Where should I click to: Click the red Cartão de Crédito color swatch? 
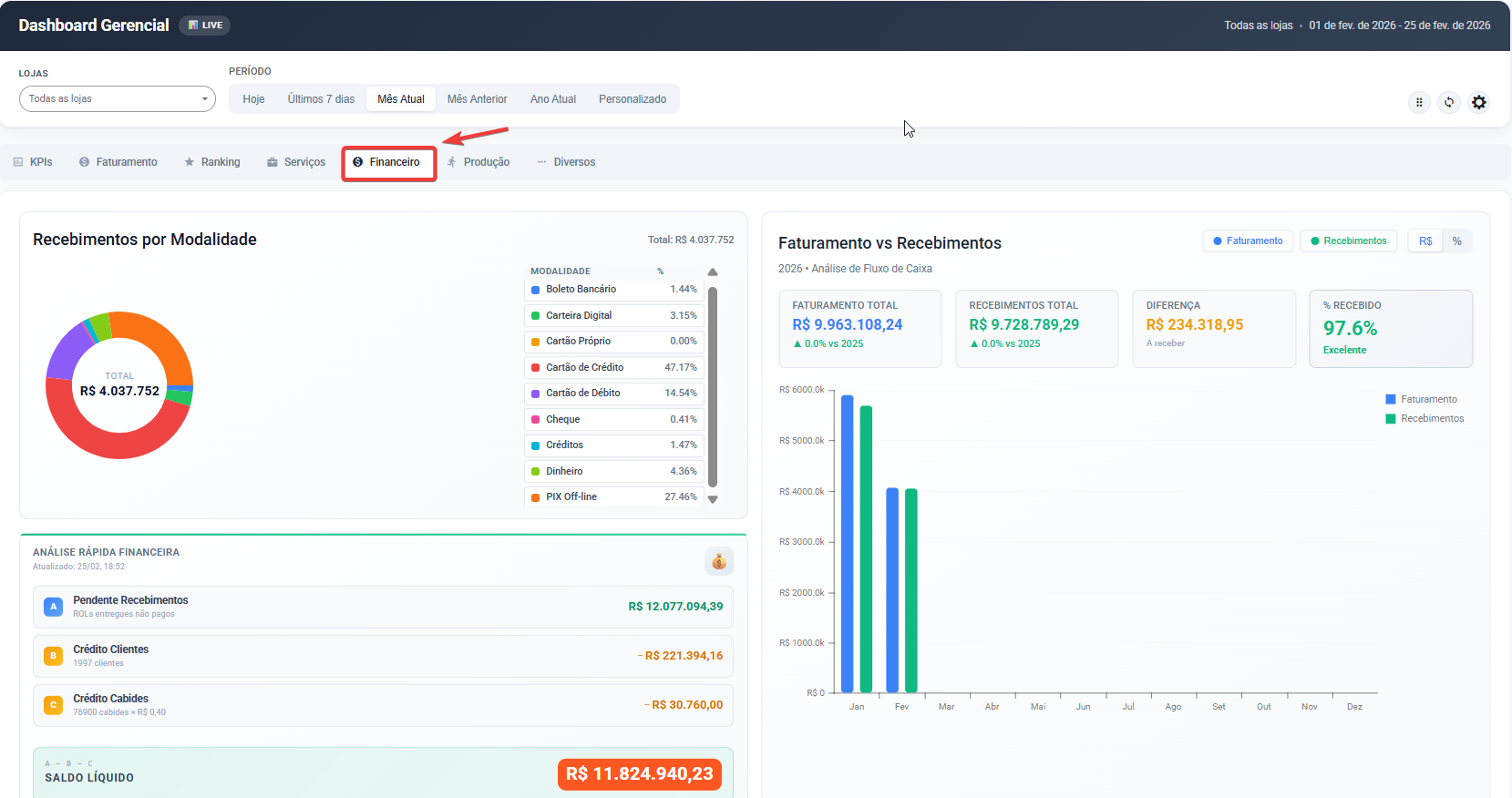pos(535,368)
